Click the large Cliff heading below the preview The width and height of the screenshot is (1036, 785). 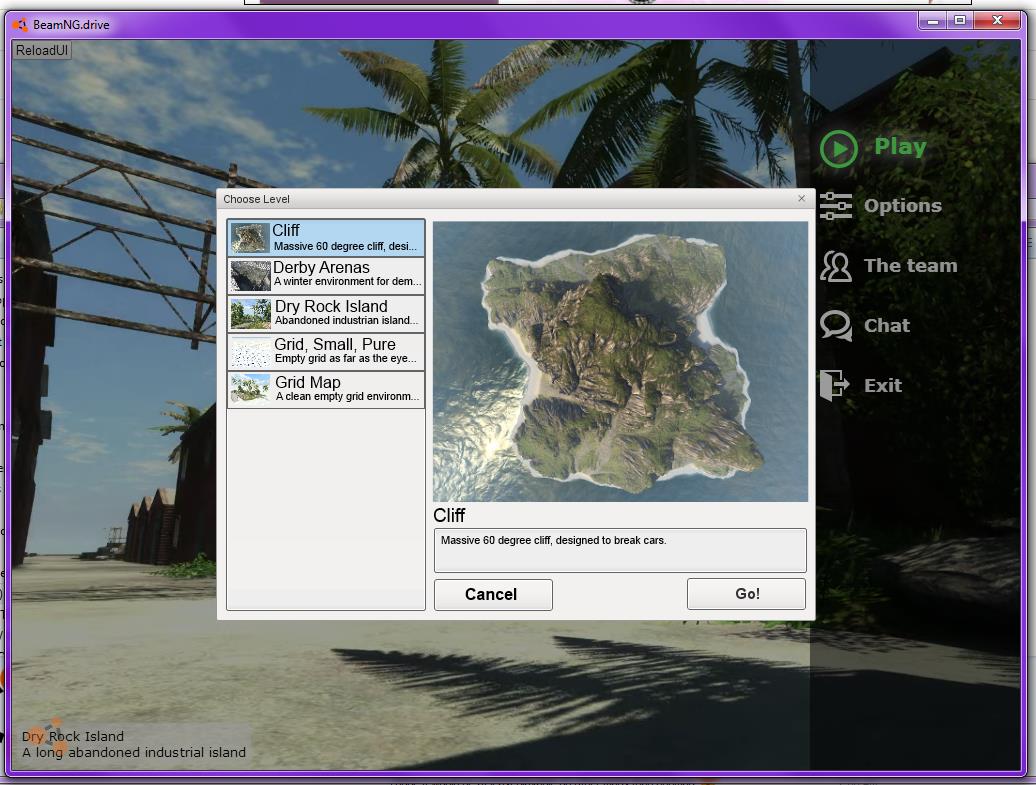449,515
